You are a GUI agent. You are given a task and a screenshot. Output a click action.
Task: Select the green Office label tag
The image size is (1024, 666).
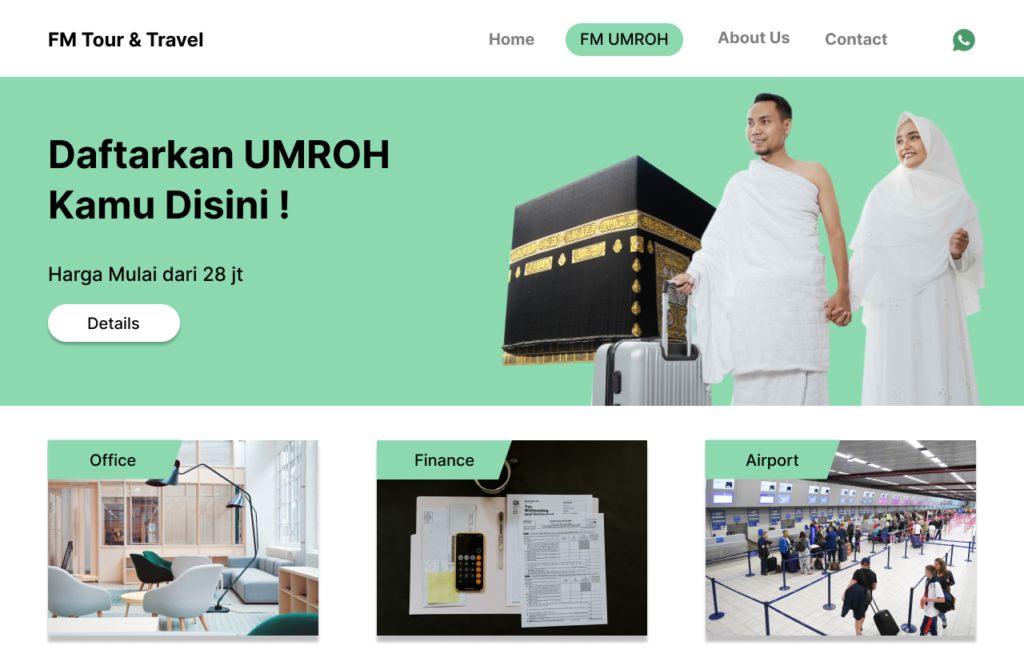112,460
